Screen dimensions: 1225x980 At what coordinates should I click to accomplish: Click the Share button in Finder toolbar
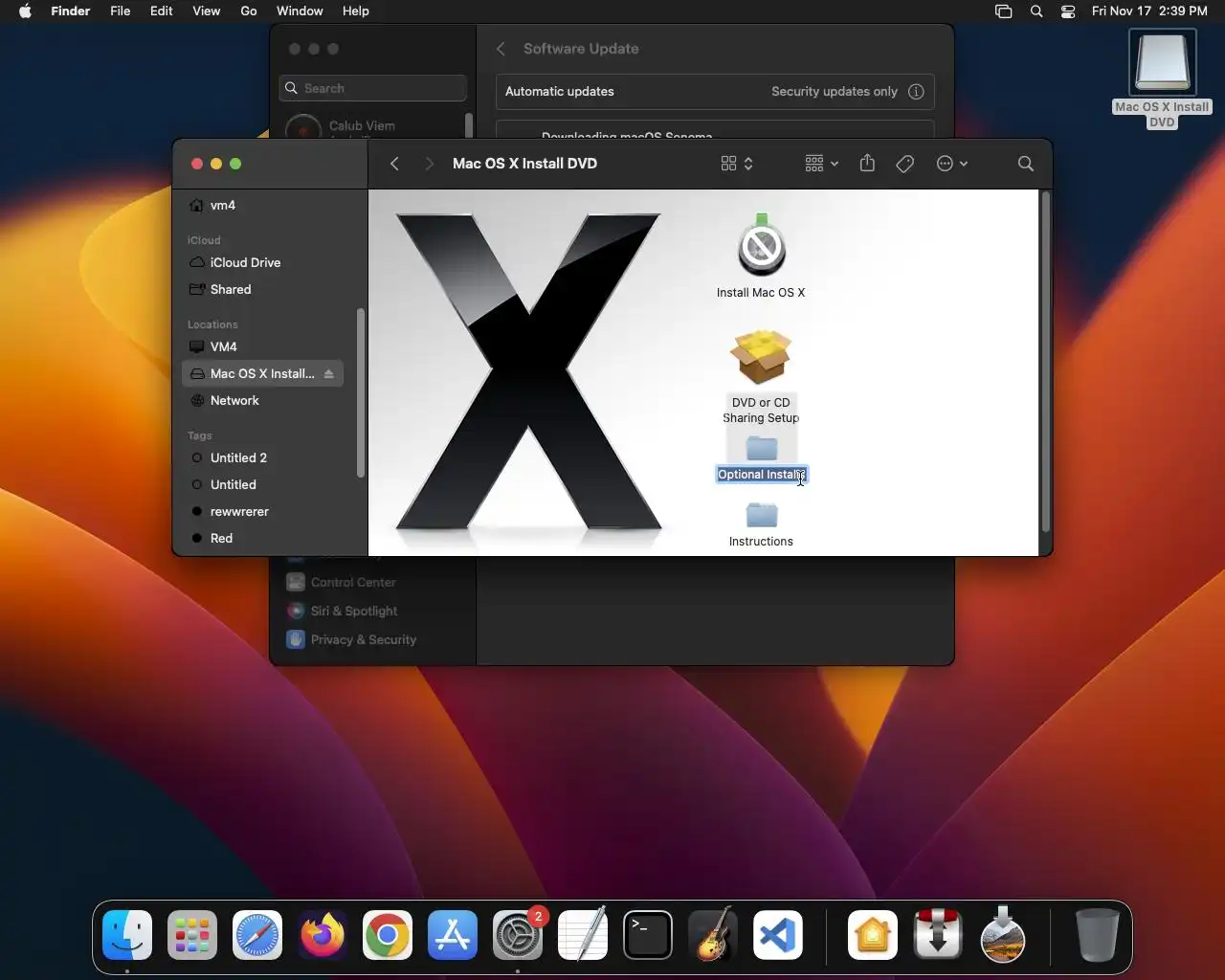(x=867, y=164)
